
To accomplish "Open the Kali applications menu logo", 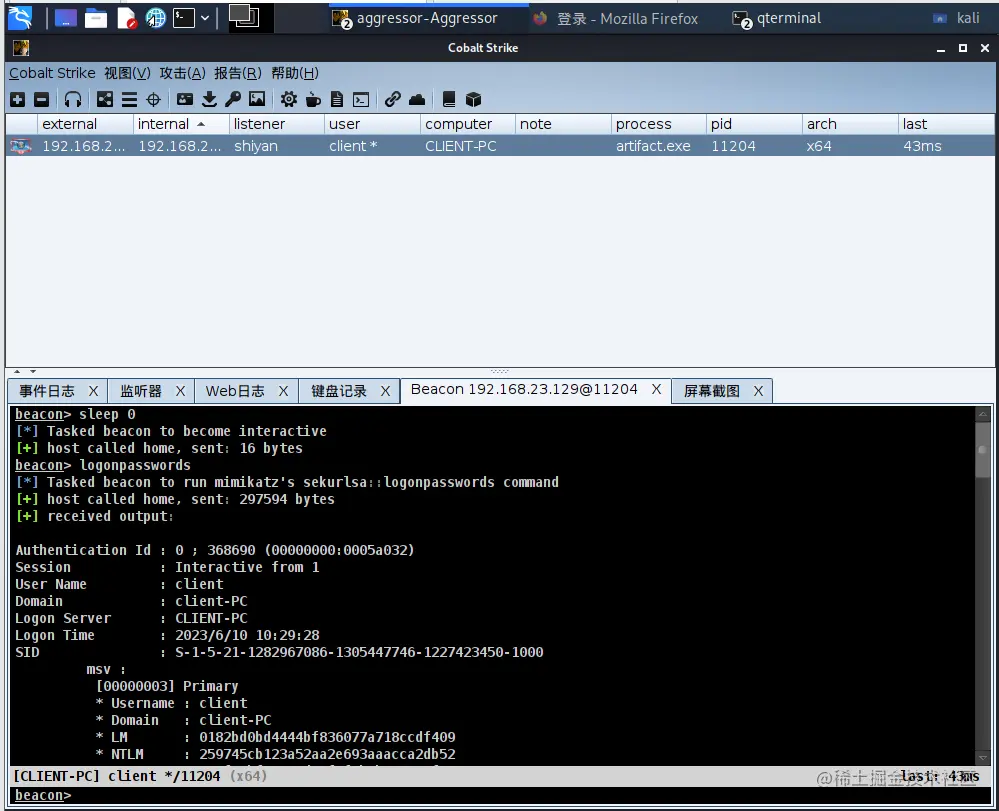I will coord(20,18).
